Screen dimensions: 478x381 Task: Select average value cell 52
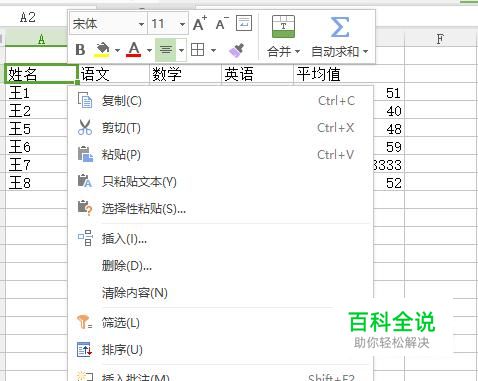click(389, 183)
